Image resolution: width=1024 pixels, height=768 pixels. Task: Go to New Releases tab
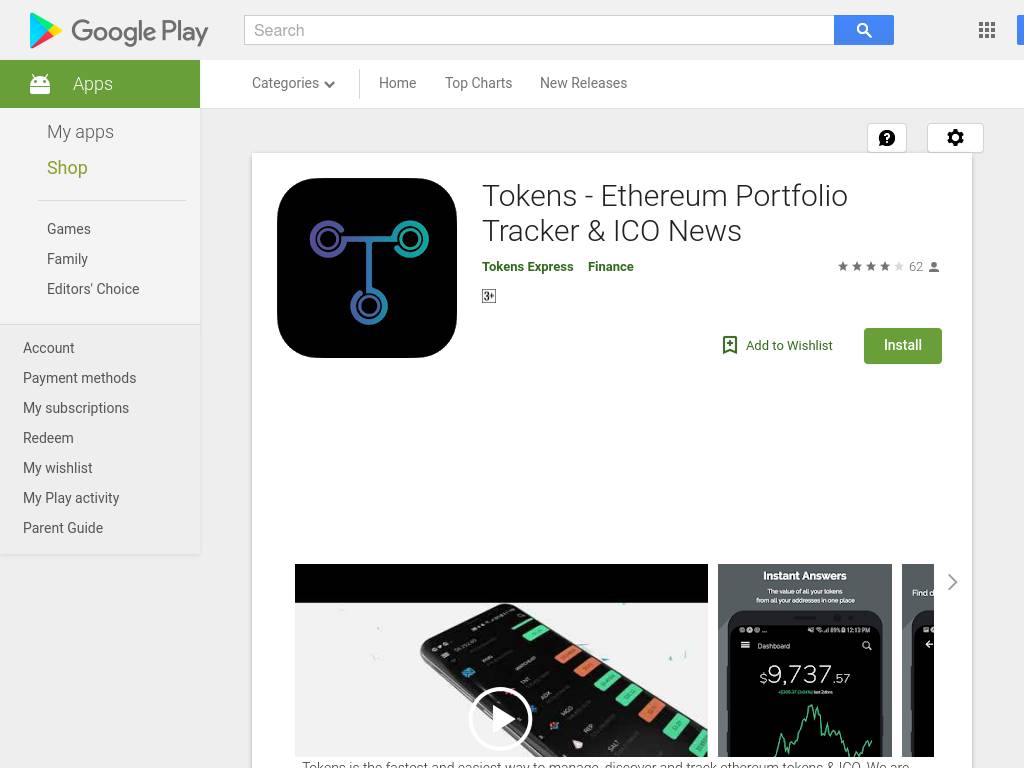pos(583,83)
